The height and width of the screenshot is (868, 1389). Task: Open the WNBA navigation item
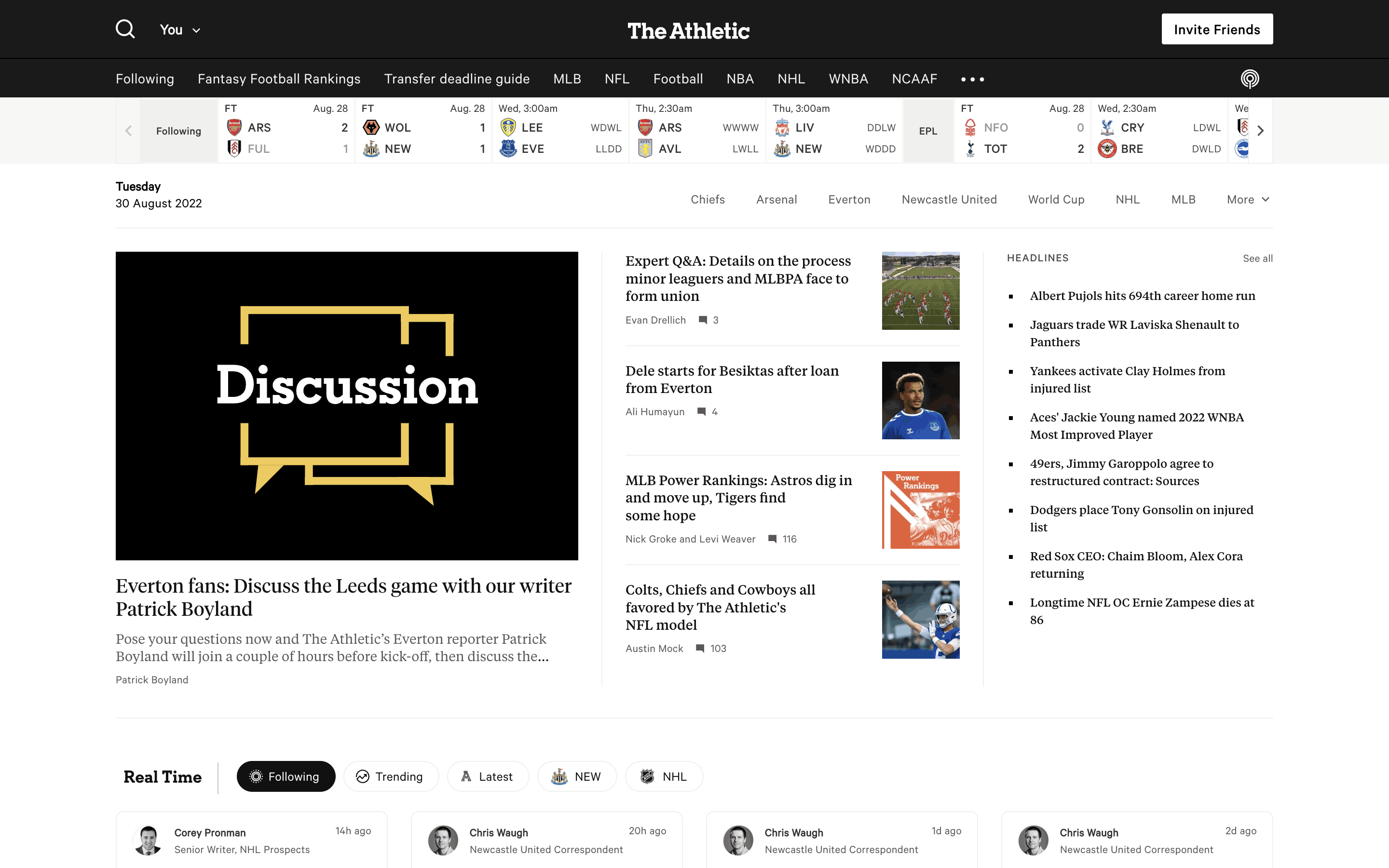[848, 79]
